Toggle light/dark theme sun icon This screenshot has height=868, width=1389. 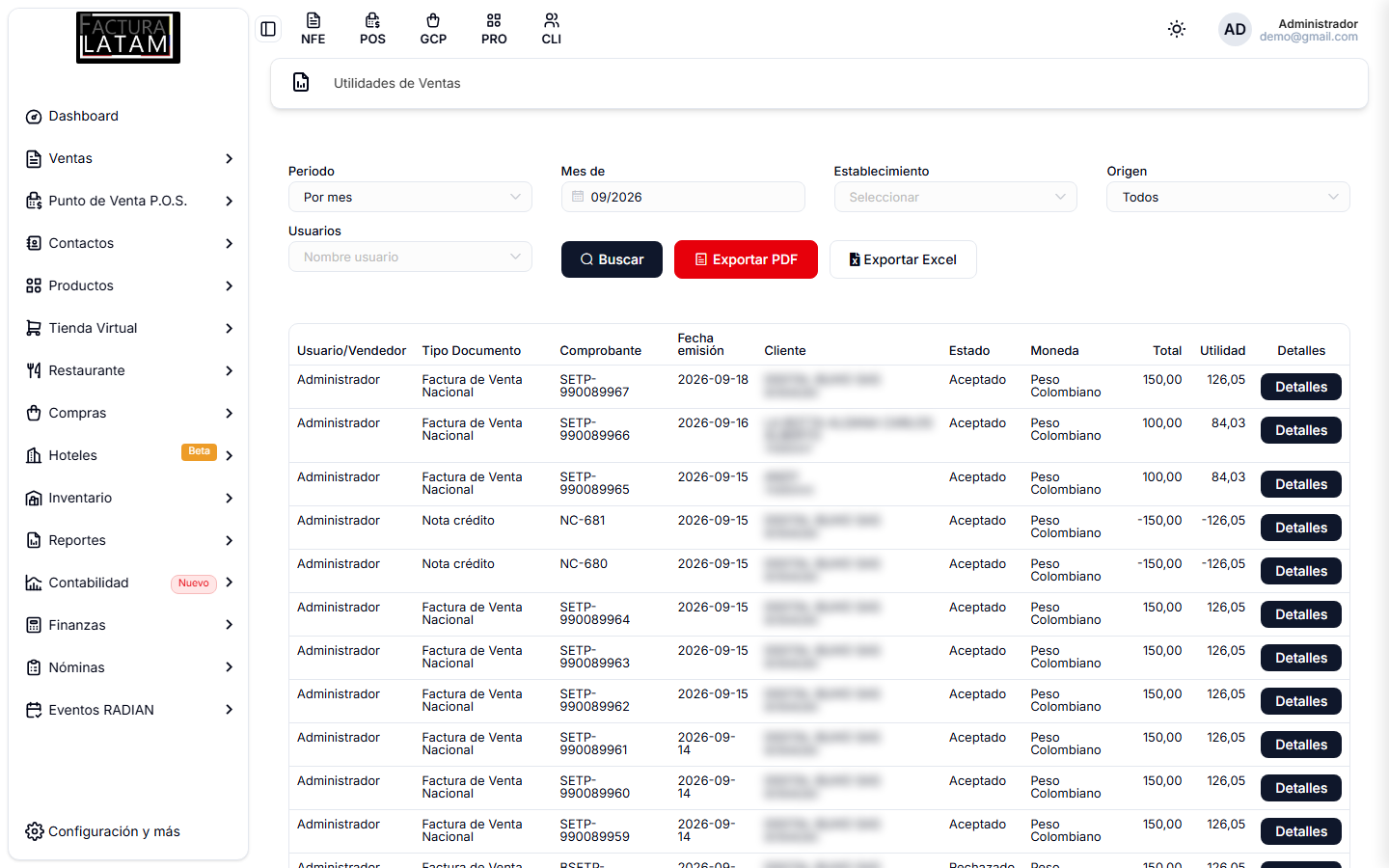coord(1177,29)
